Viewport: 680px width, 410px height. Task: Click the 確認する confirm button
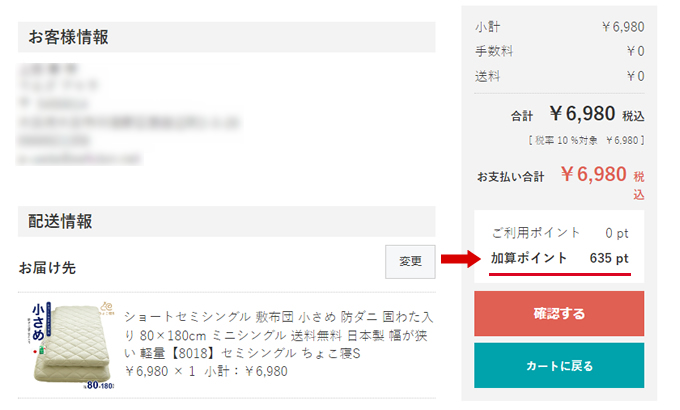[559, 313]
